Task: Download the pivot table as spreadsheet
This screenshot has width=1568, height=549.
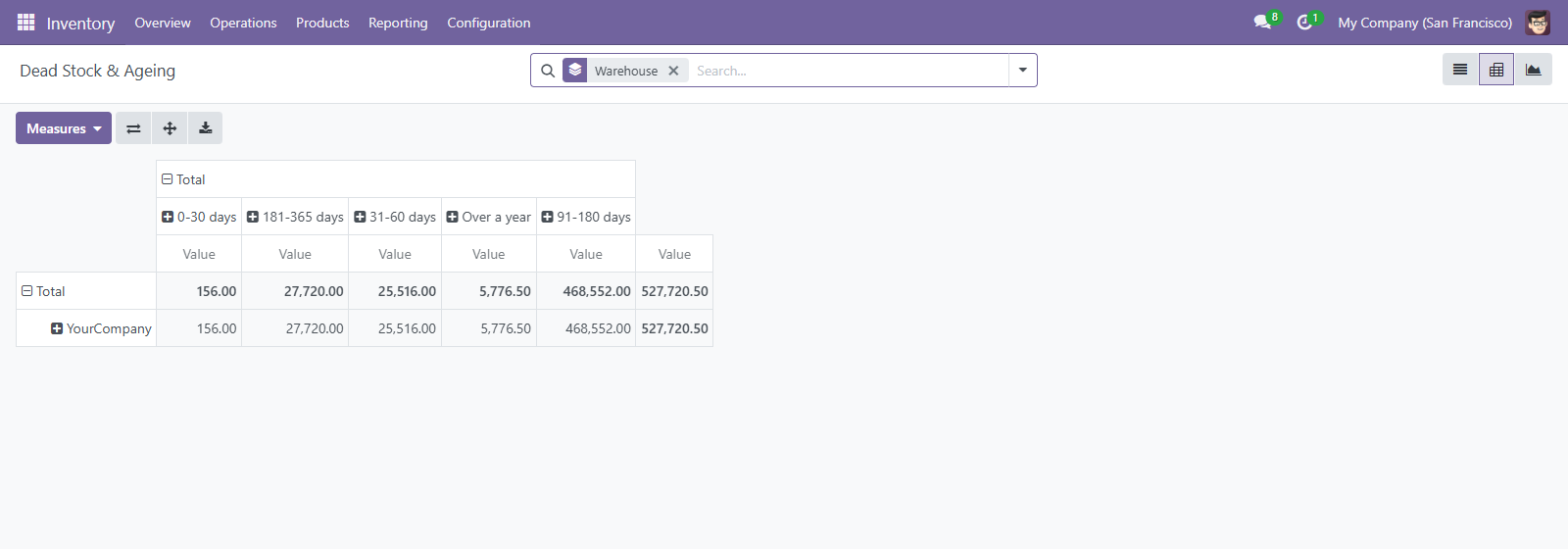Action: (206, 128)
